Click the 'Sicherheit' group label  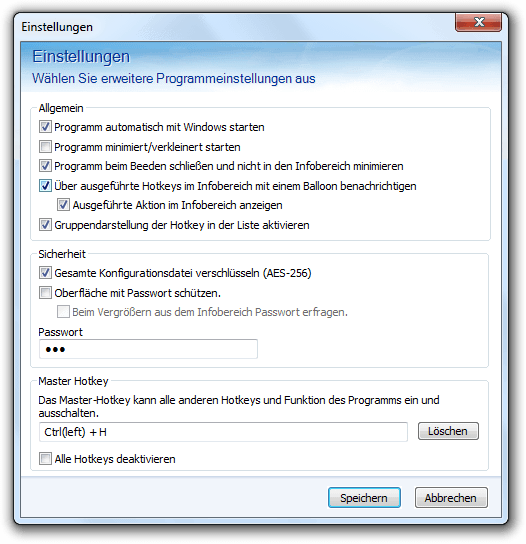pos(62,254)
